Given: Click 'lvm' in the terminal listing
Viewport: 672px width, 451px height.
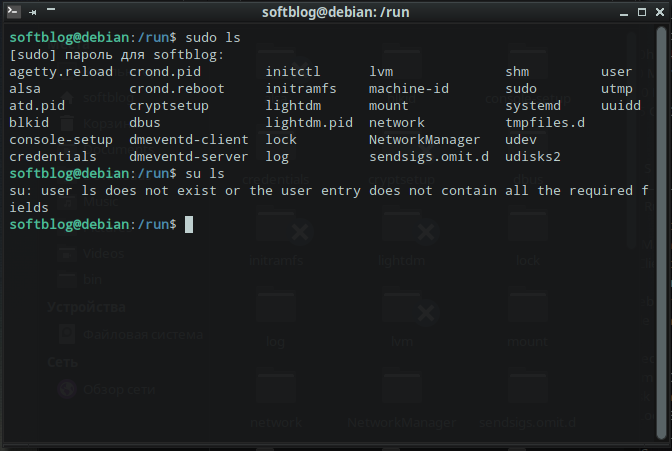Looking at the screenshot, I should 381,72.
